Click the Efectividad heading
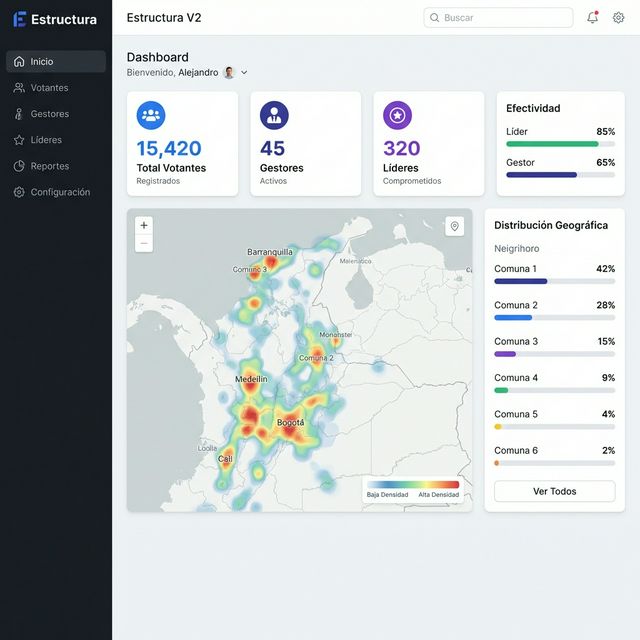 coord(533,108)
